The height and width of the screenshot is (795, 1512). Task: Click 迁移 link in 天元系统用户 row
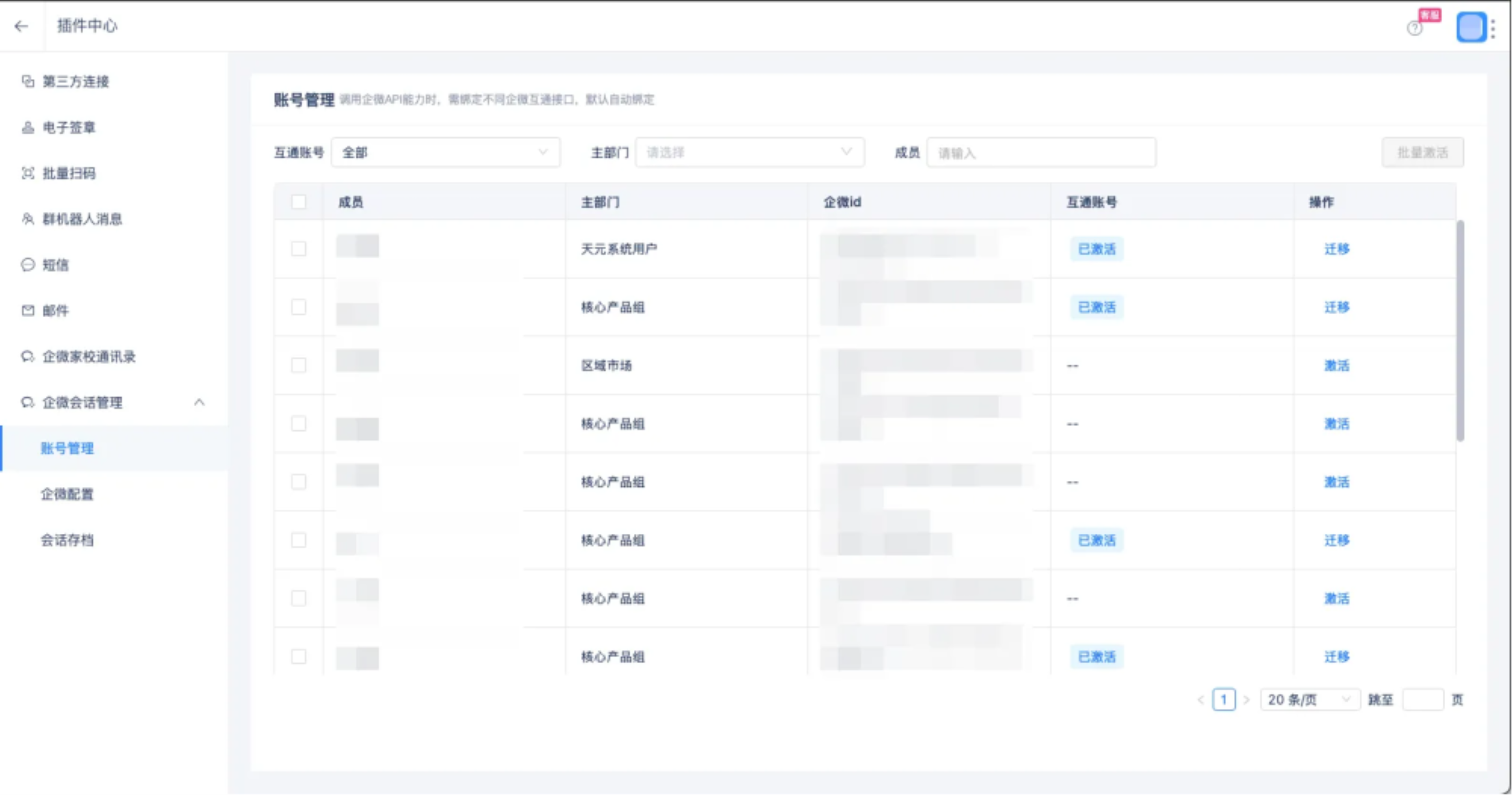[x=1337, y=249]
